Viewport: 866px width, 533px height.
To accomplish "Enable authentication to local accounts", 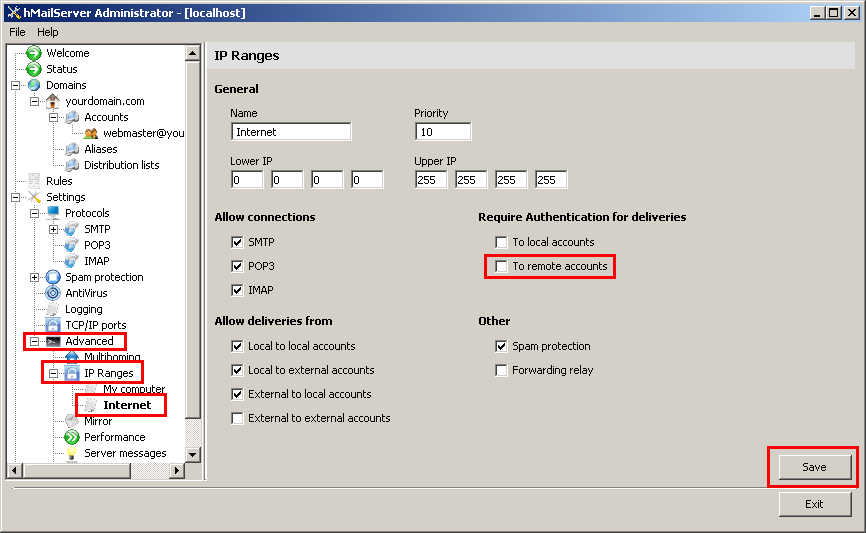I will [x=501, y=242].
